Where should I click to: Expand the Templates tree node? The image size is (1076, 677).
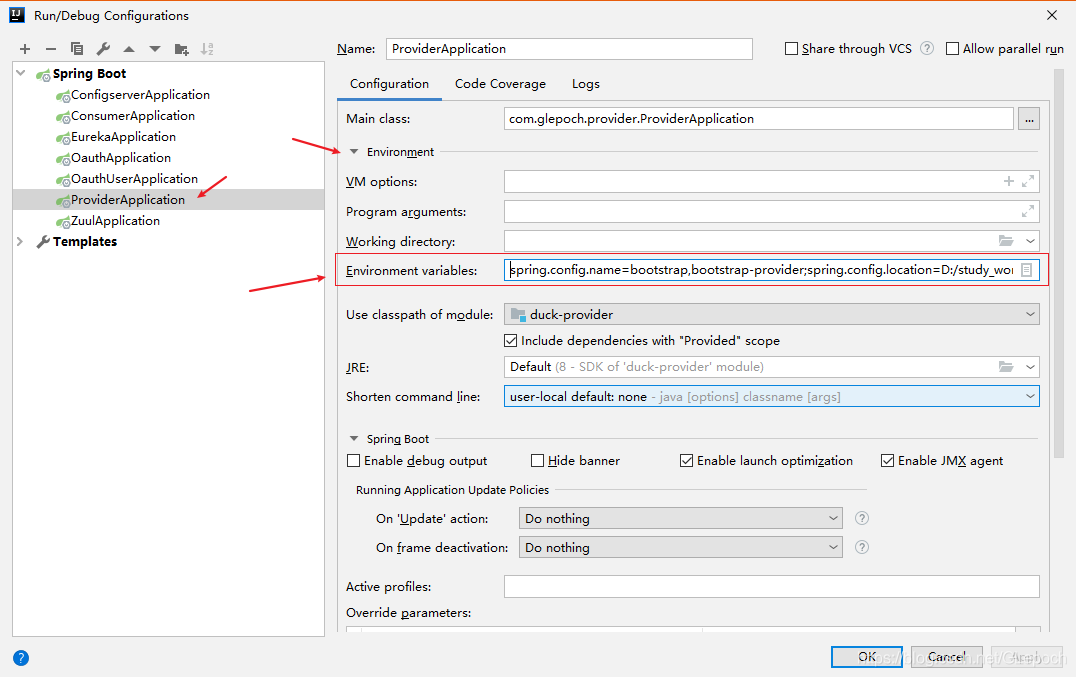pos(20,241)
